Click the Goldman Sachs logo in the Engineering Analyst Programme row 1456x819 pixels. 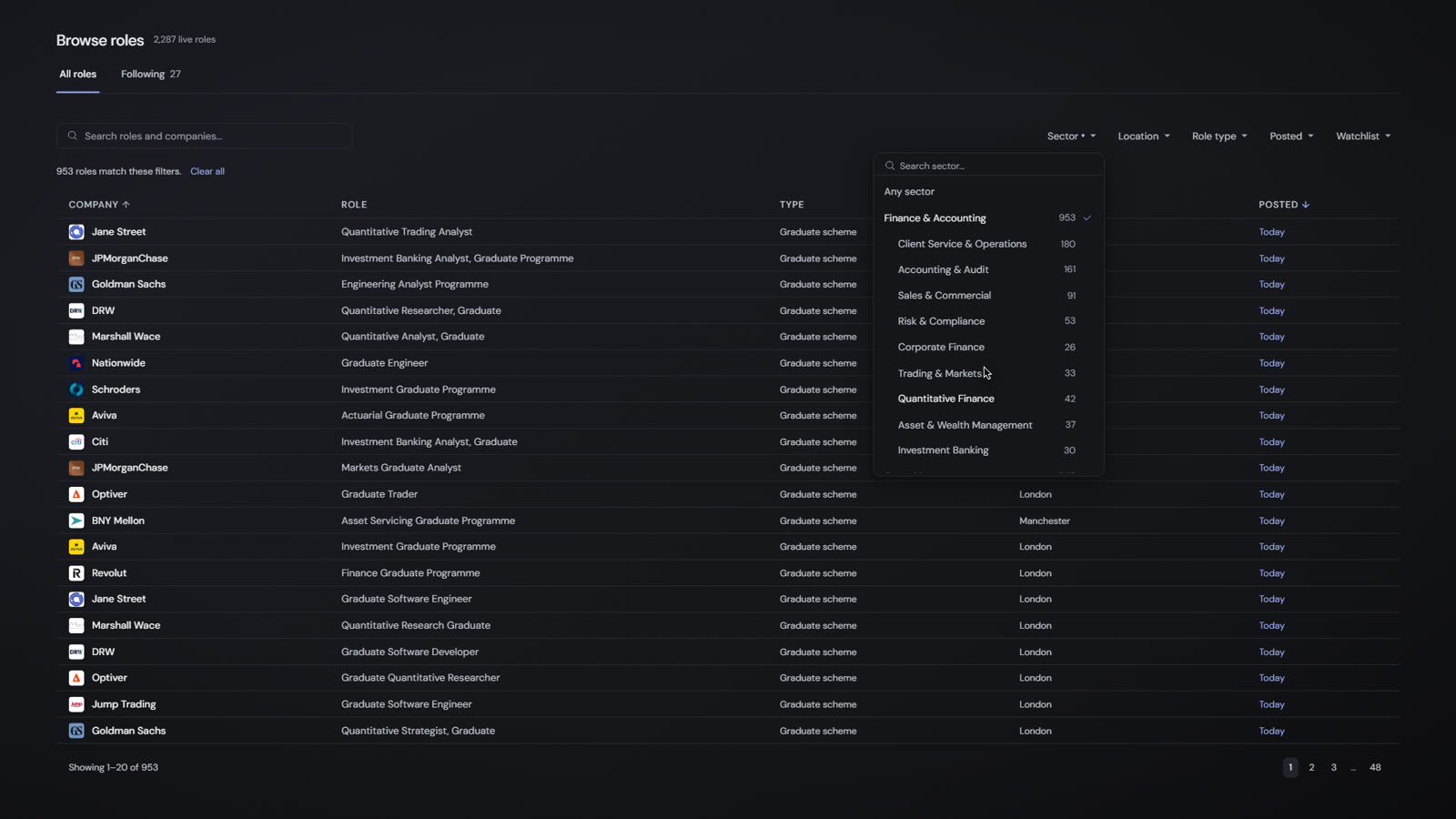click(76, 284)
